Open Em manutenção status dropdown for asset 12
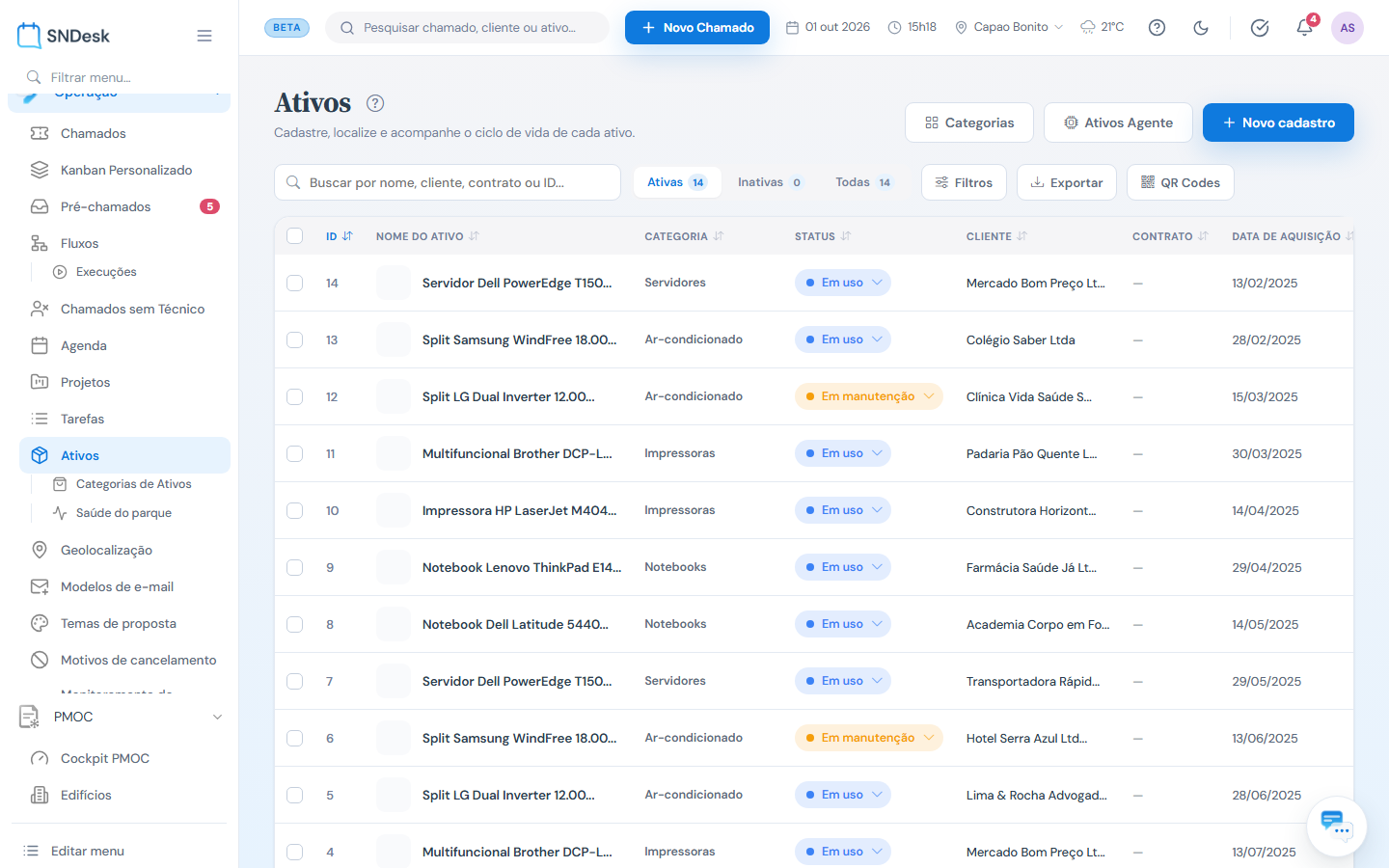 click(x=868, y=396)
